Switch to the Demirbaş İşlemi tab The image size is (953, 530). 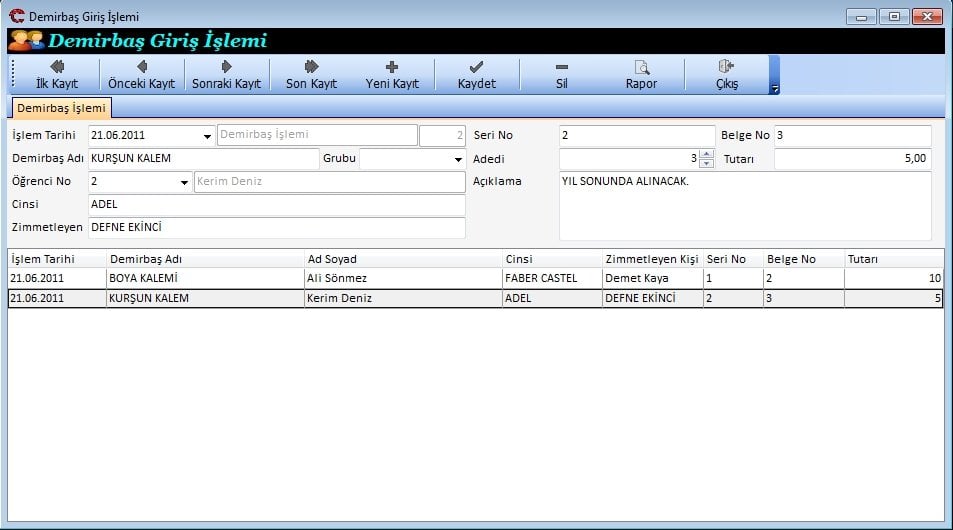[x=62, y=108]
